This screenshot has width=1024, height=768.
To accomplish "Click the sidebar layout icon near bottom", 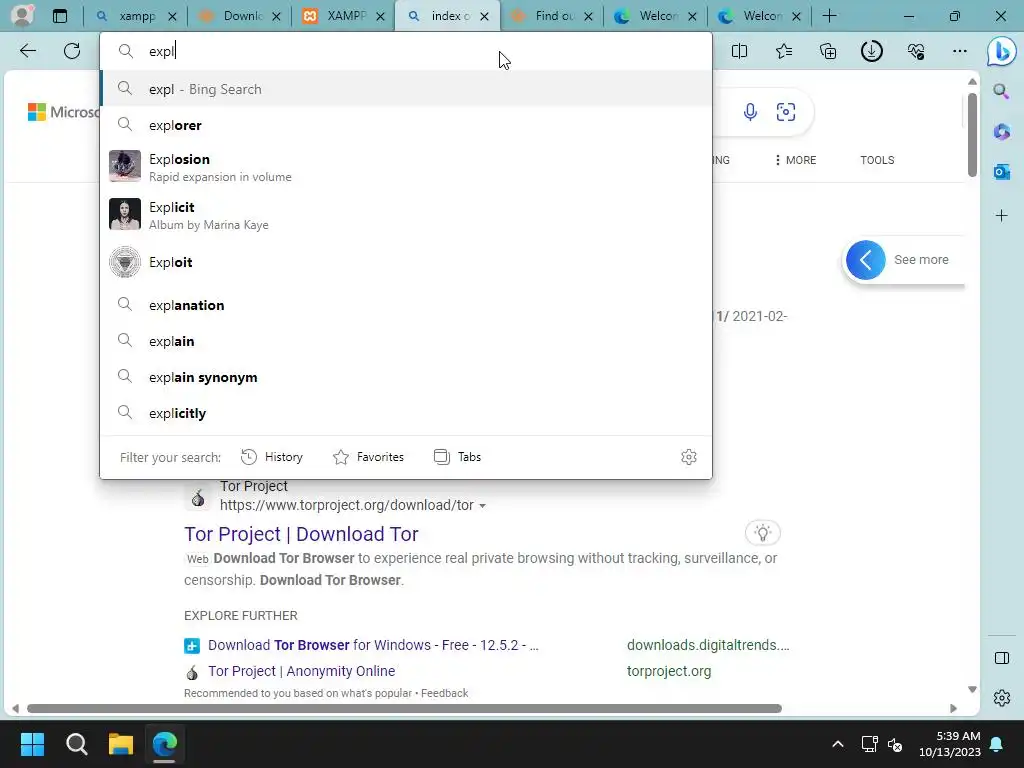I will [1001, 658].
